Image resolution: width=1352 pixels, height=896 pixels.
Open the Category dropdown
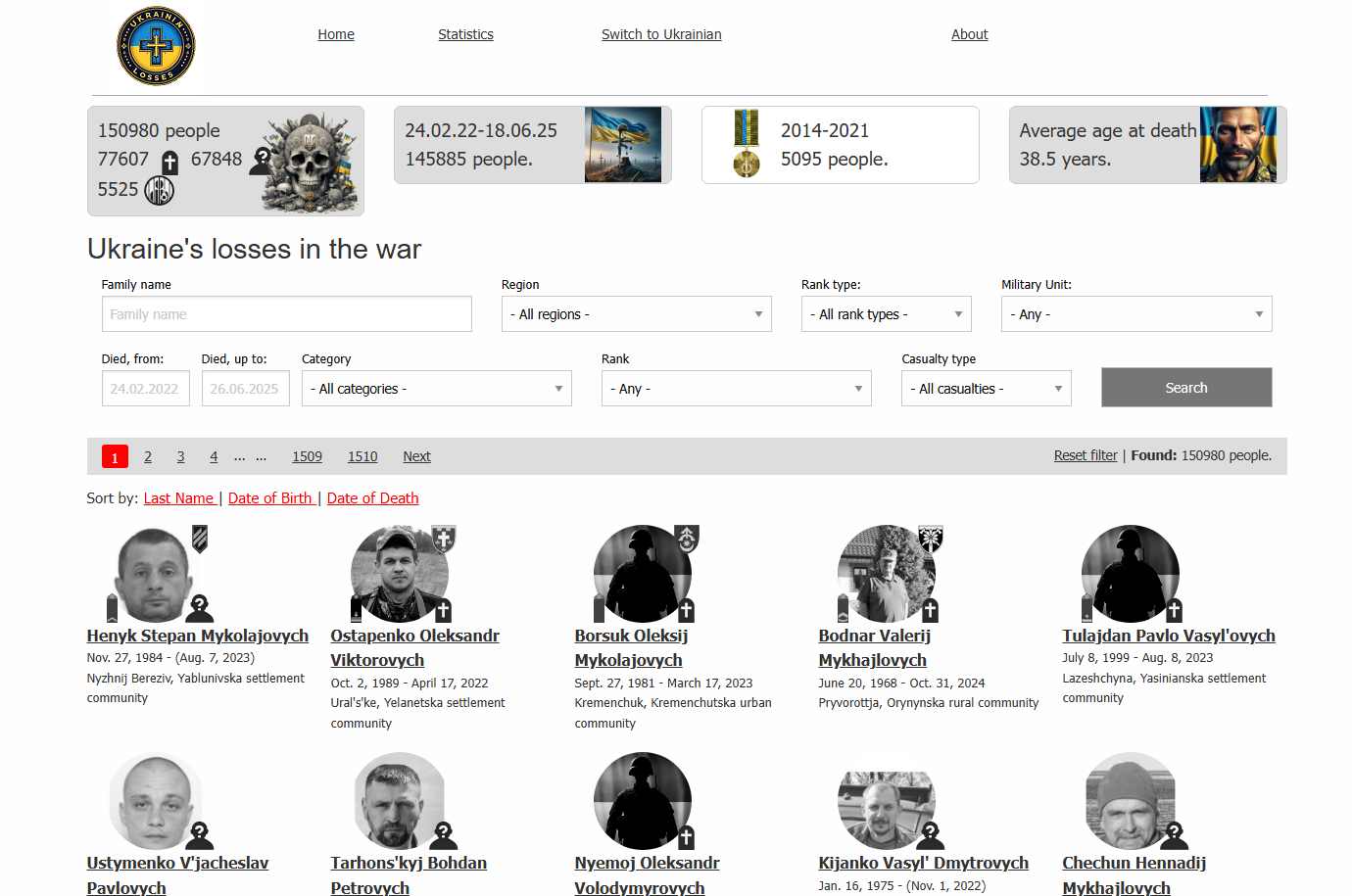(x=437, y=389)
